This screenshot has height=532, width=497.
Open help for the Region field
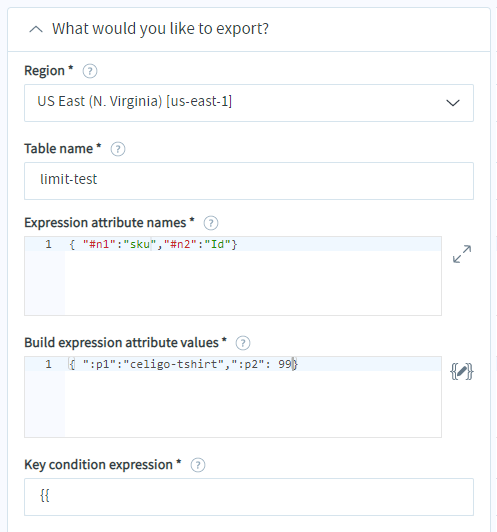[x=90, y=71]
